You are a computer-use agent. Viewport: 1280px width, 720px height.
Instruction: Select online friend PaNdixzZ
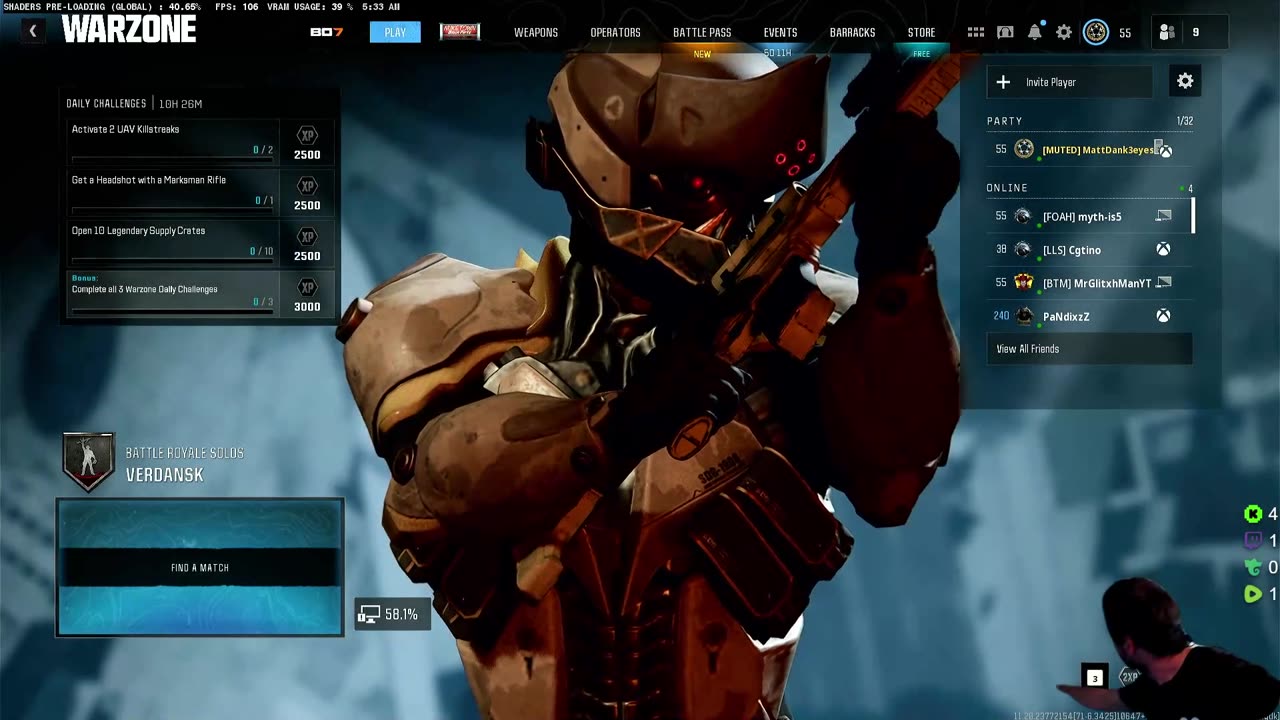tap(1089, 316)
